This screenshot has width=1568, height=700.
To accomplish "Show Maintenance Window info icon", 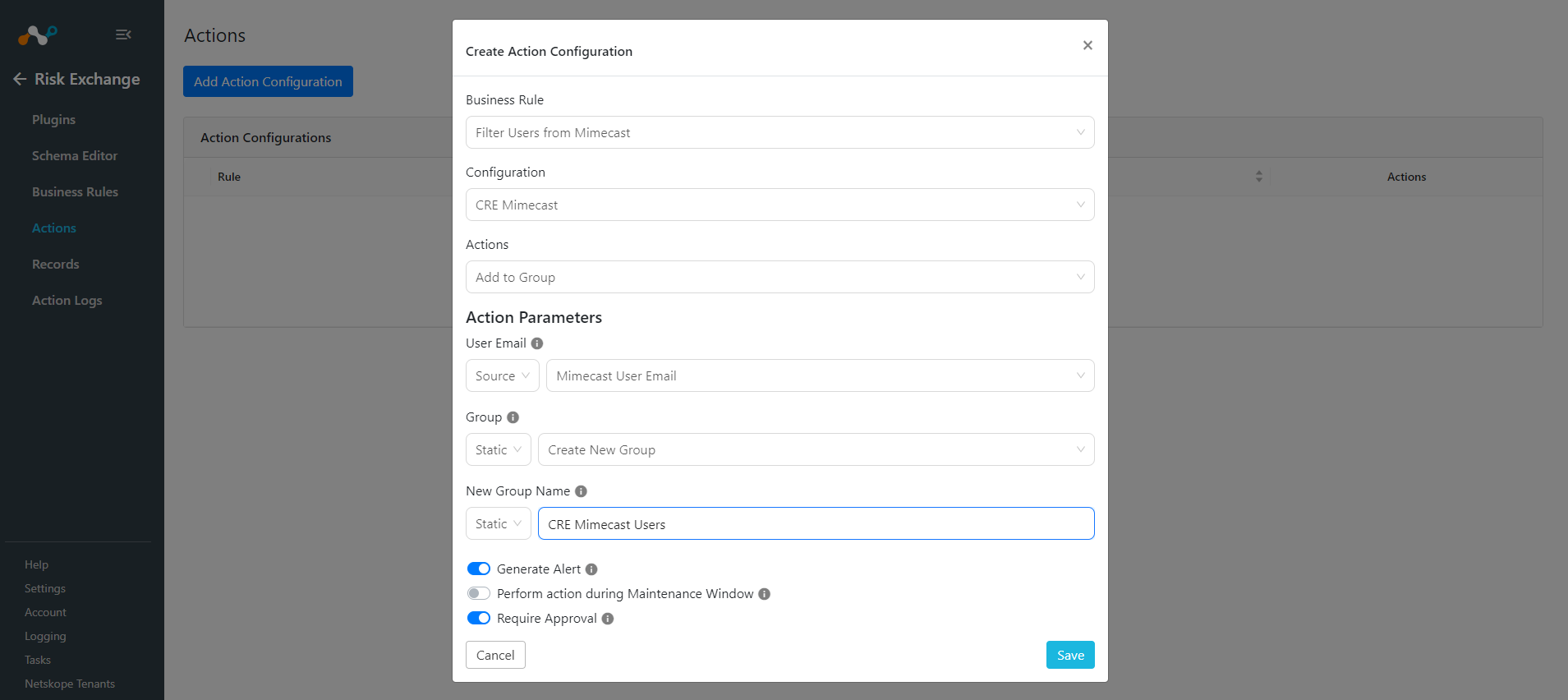I will point(764,594).
